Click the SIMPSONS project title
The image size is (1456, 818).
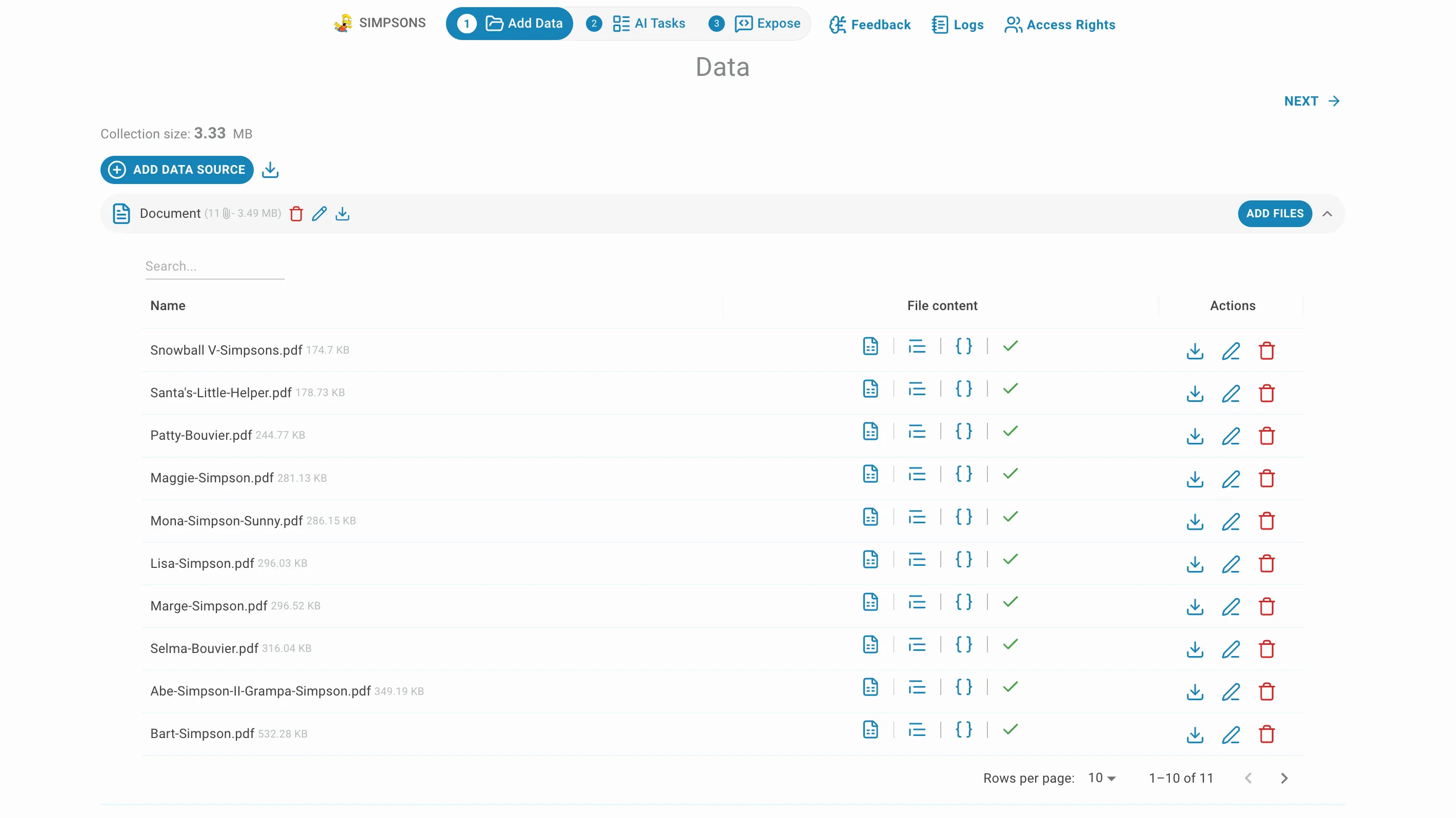coord(392,23)
